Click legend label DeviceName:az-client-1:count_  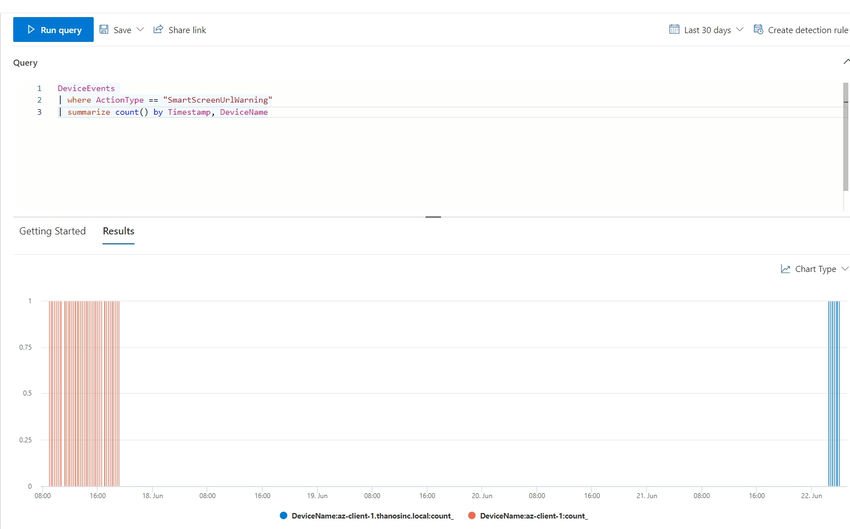[533, 516]
